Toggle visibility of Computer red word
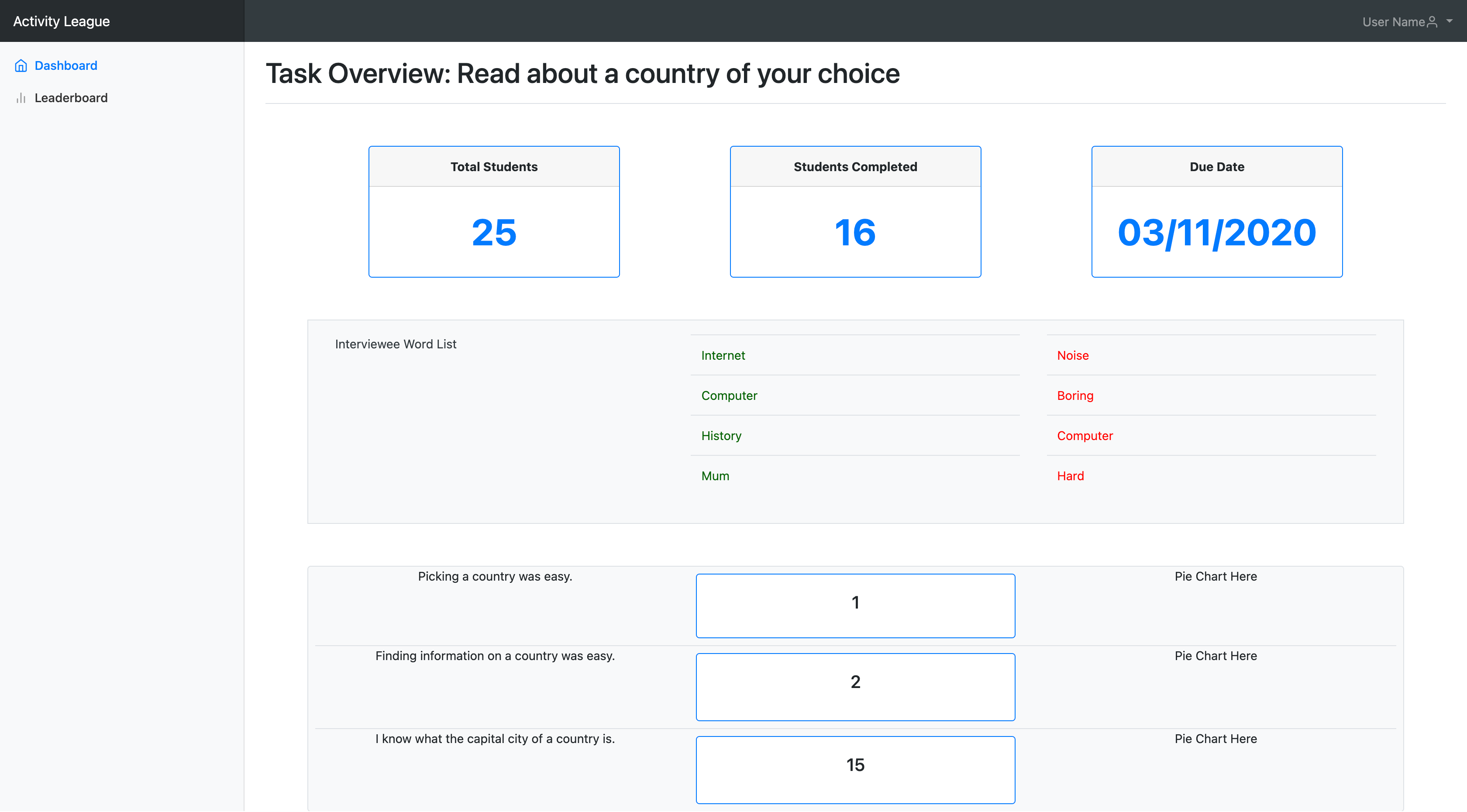1467x812 pixels. pyautogui.click(x=1085, y=435)
